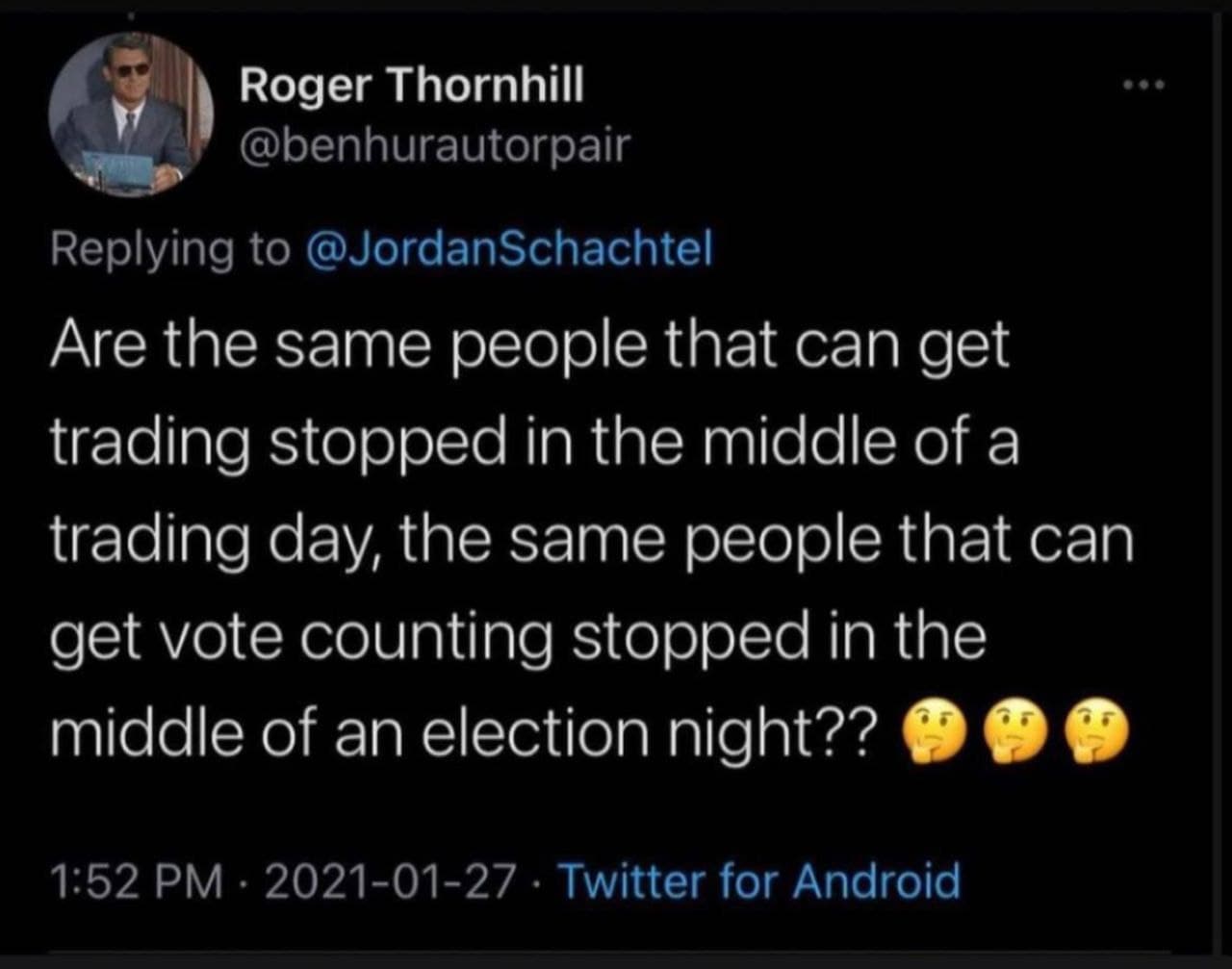Open Roger Thornhill's profile picture
This screenshot has width=1232, height=969.
[131, 115]
